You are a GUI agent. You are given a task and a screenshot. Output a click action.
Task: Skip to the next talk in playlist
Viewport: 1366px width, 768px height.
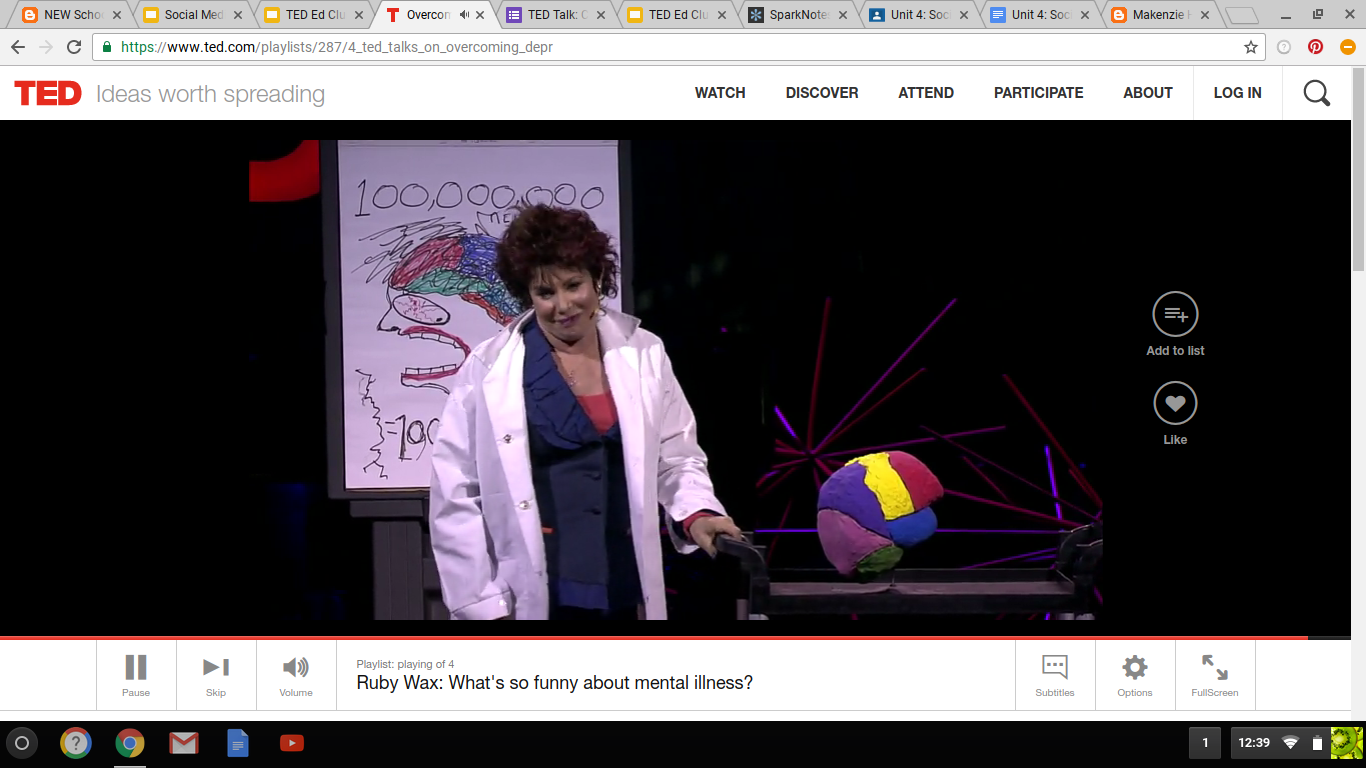tap(215, 674)
